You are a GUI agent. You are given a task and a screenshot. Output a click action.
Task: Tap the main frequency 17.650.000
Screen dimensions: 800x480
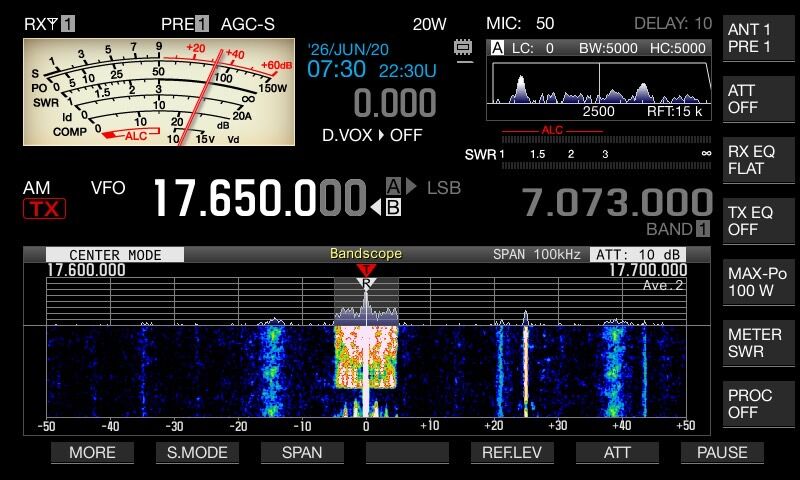click(x=260, y=198)
